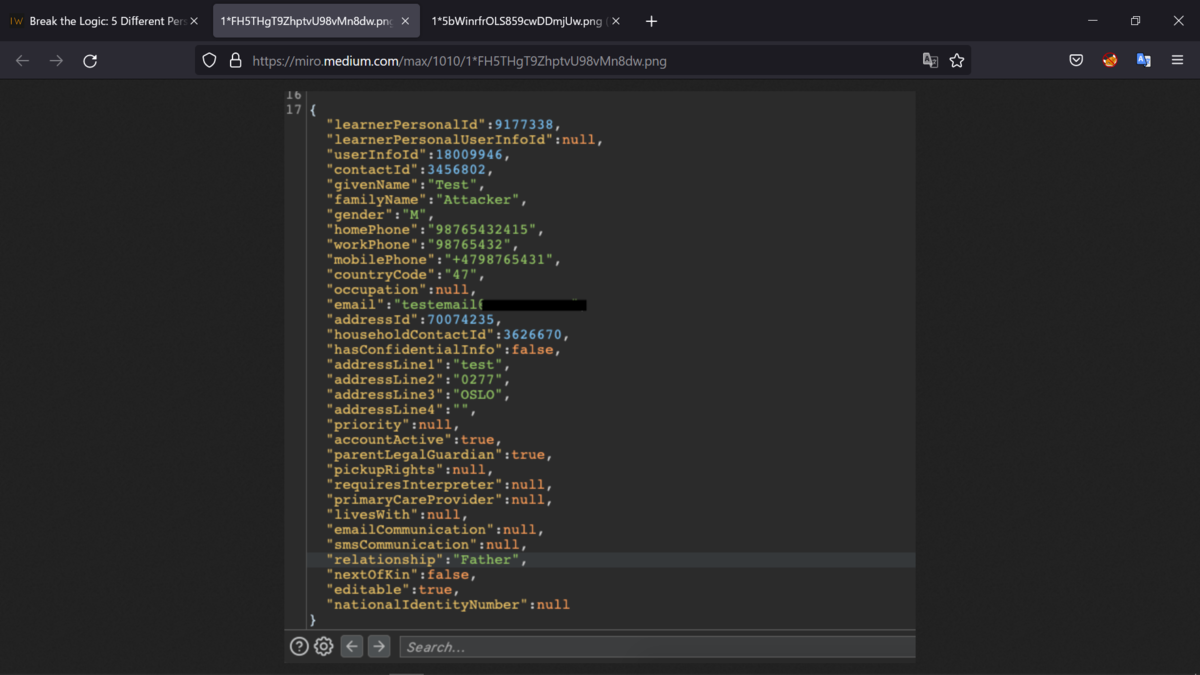Minimize the Firefox window
Image resolution: width=1200 pixels, height=675 pixels.
1092,21
